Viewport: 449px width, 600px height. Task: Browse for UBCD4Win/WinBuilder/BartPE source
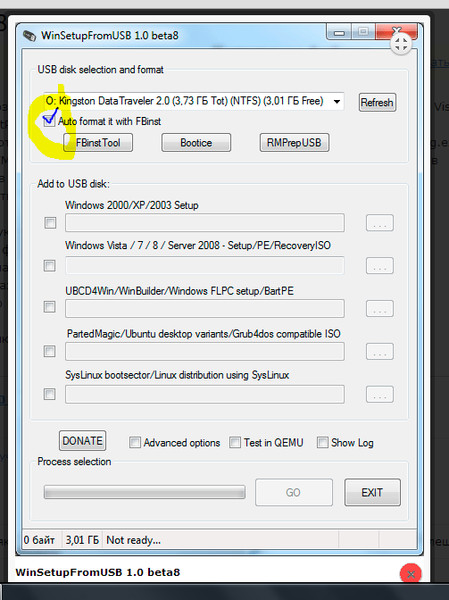coord(380,308)
